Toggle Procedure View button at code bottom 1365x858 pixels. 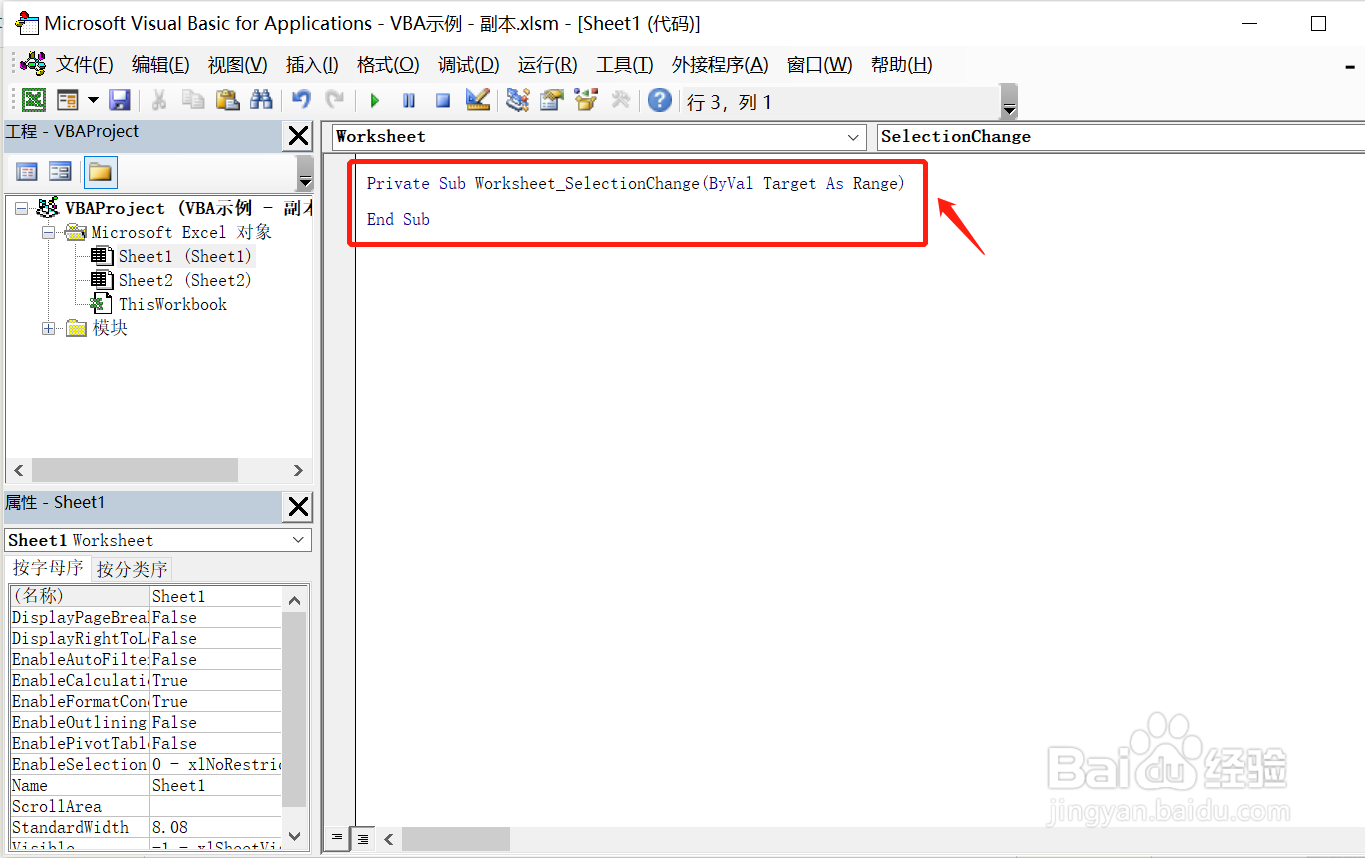(x=337, y=838)
